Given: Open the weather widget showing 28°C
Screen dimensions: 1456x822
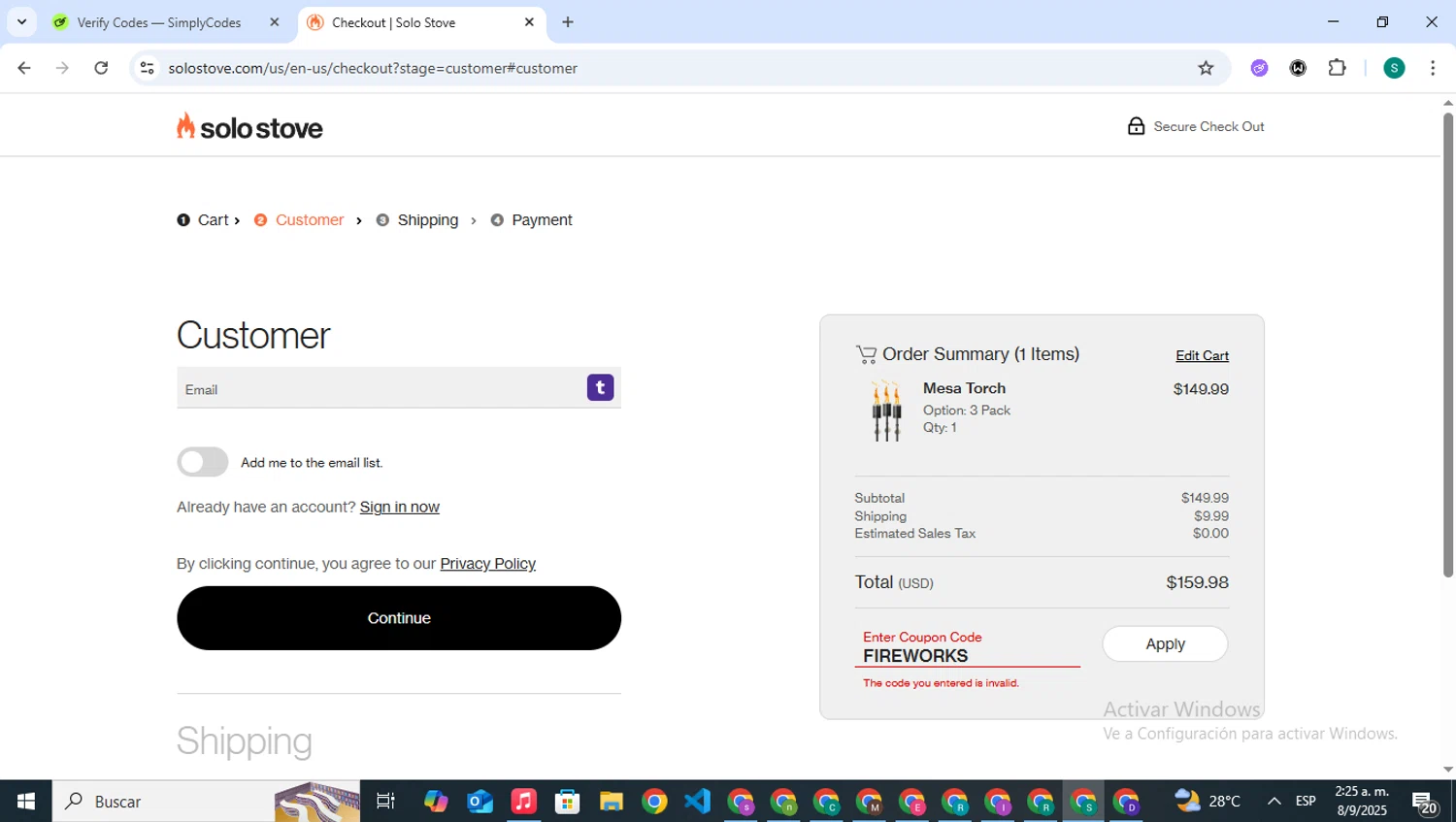Looking at the screenshot, I should pos(1207,802).
